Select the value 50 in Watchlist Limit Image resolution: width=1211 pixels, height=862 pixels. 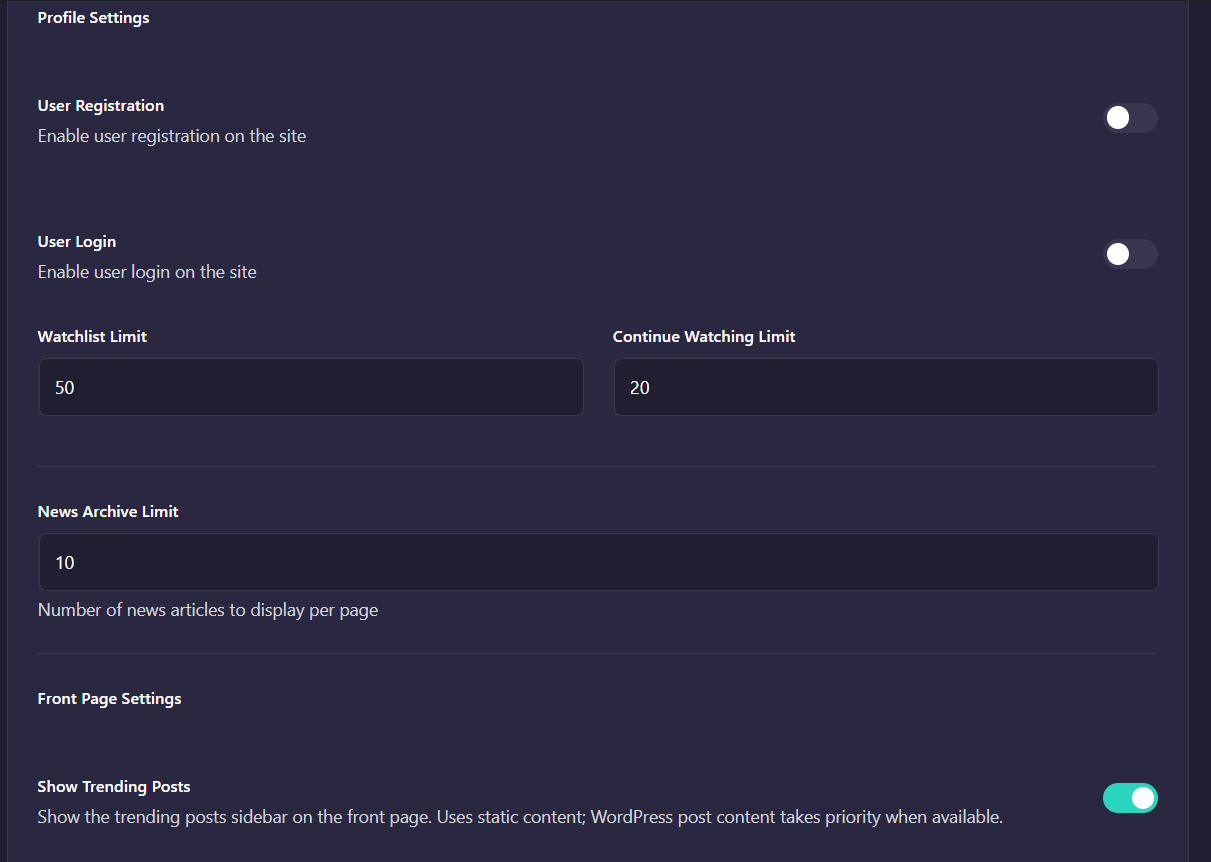click(x=65, y=387)
